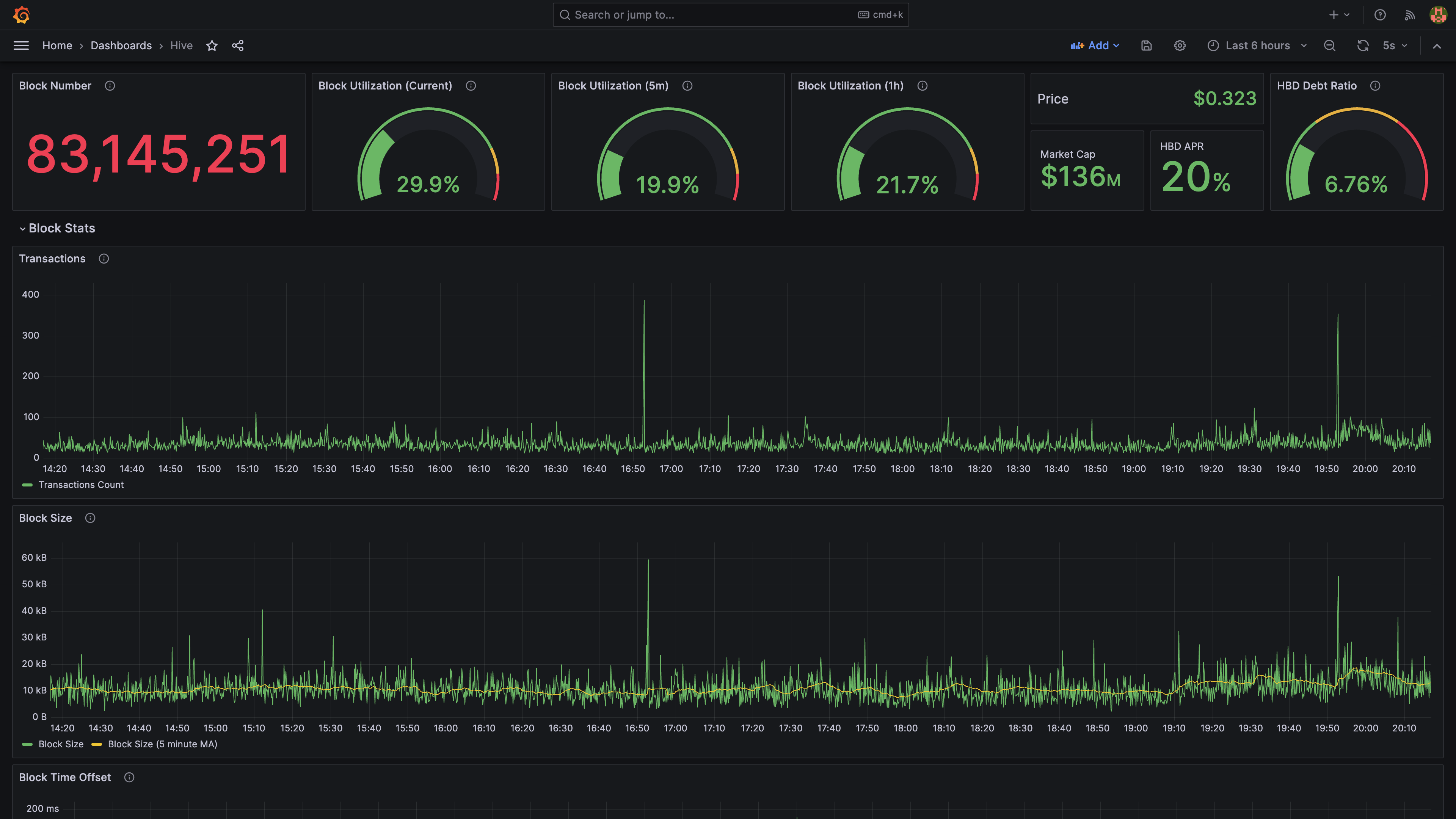
Task: Open the help question mark icon
Action: (1380, 15)
